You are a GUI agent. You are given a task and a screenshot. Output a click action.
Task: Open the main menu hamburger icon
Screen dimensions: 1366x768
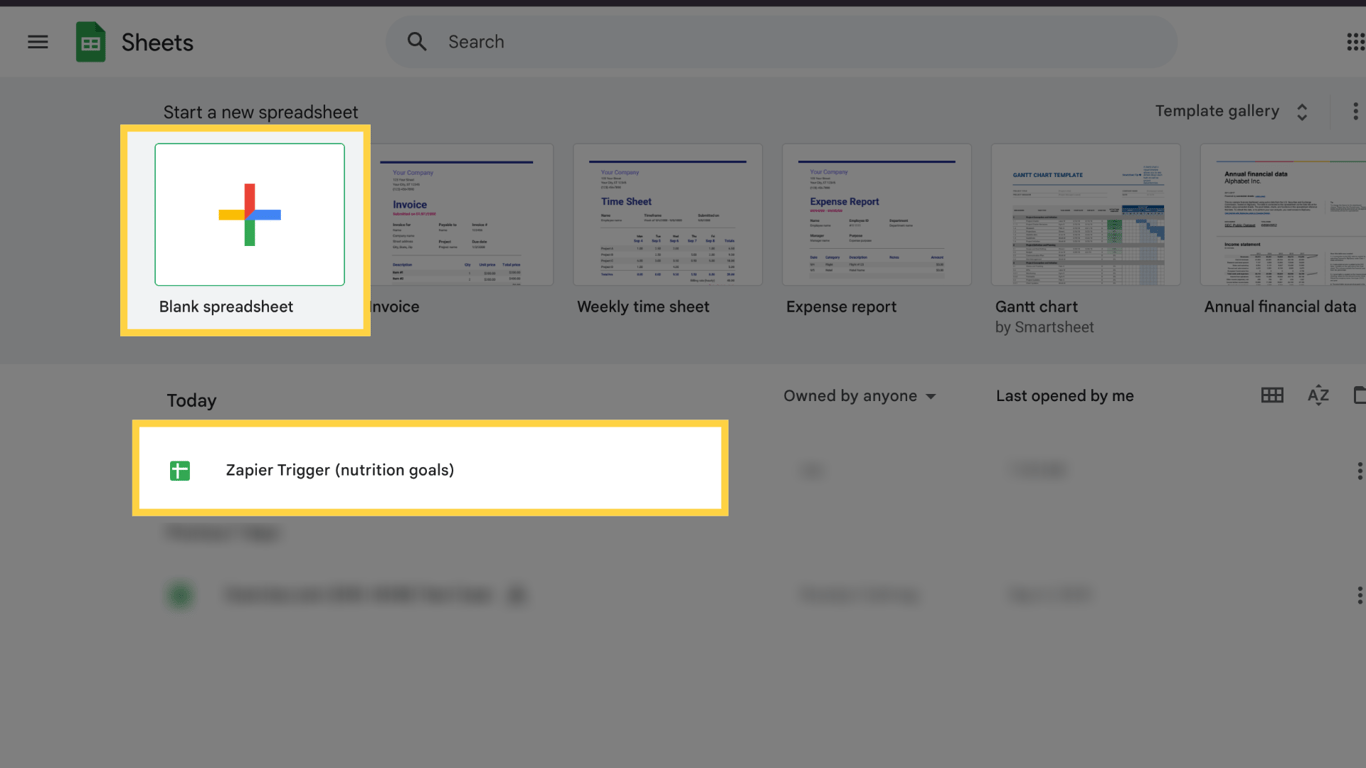click(37, 41)
